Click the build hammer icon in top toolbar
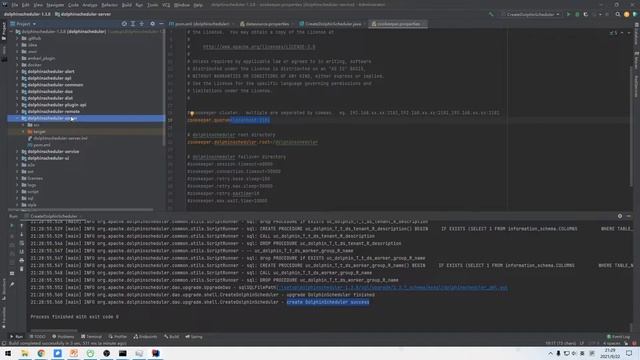Image resolution: width=640 pixels, height=360 pixels. tap(491, 14)
